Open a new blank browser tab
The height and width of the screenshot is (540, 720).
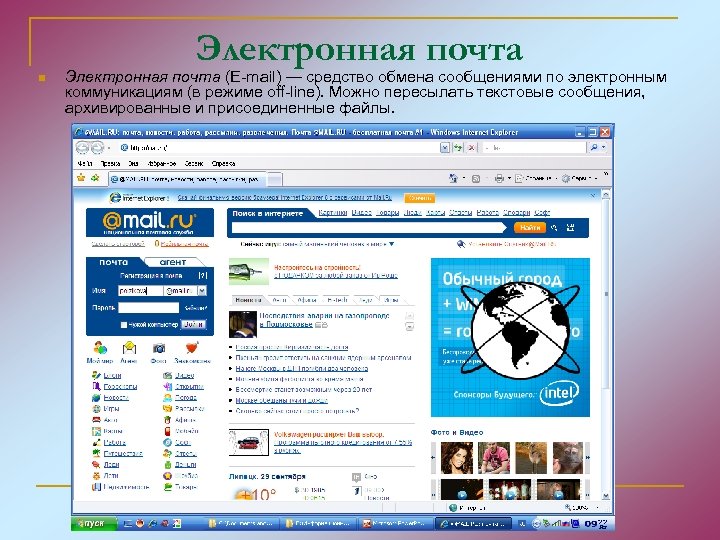click(274, 179)
